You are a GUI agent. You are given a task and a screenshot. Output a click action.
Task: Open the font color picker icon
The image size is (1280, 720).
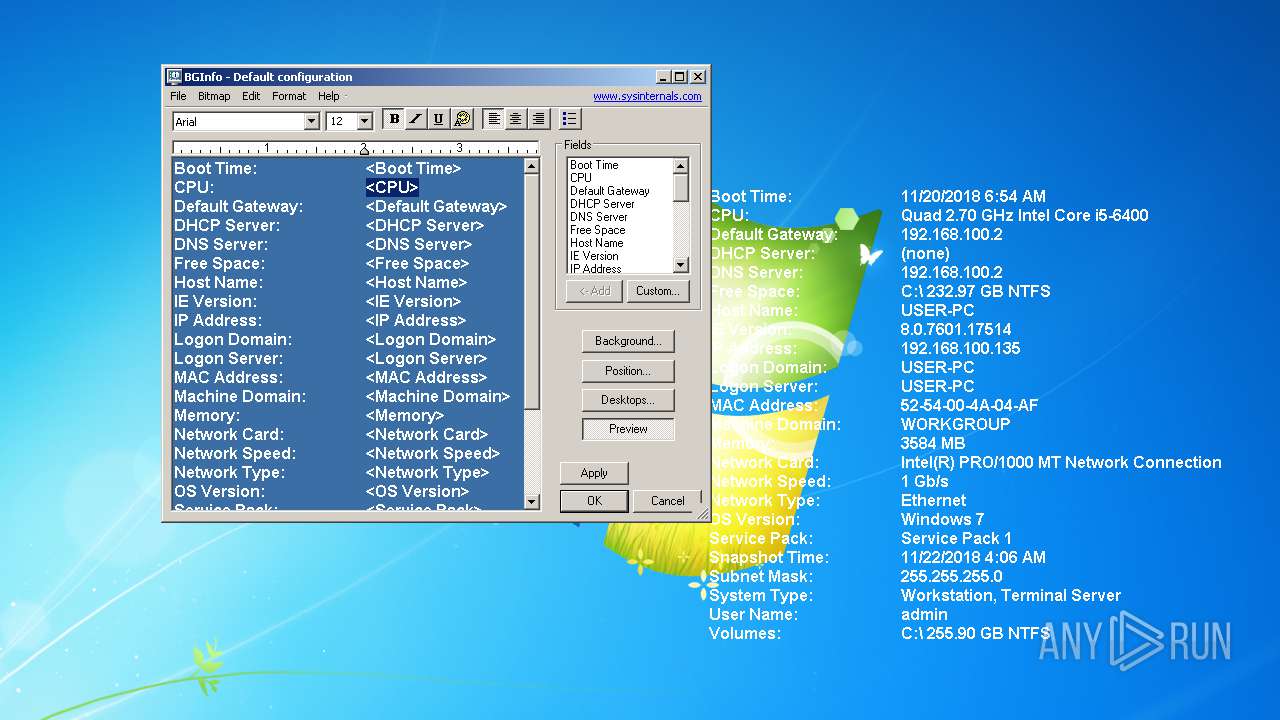461,119
